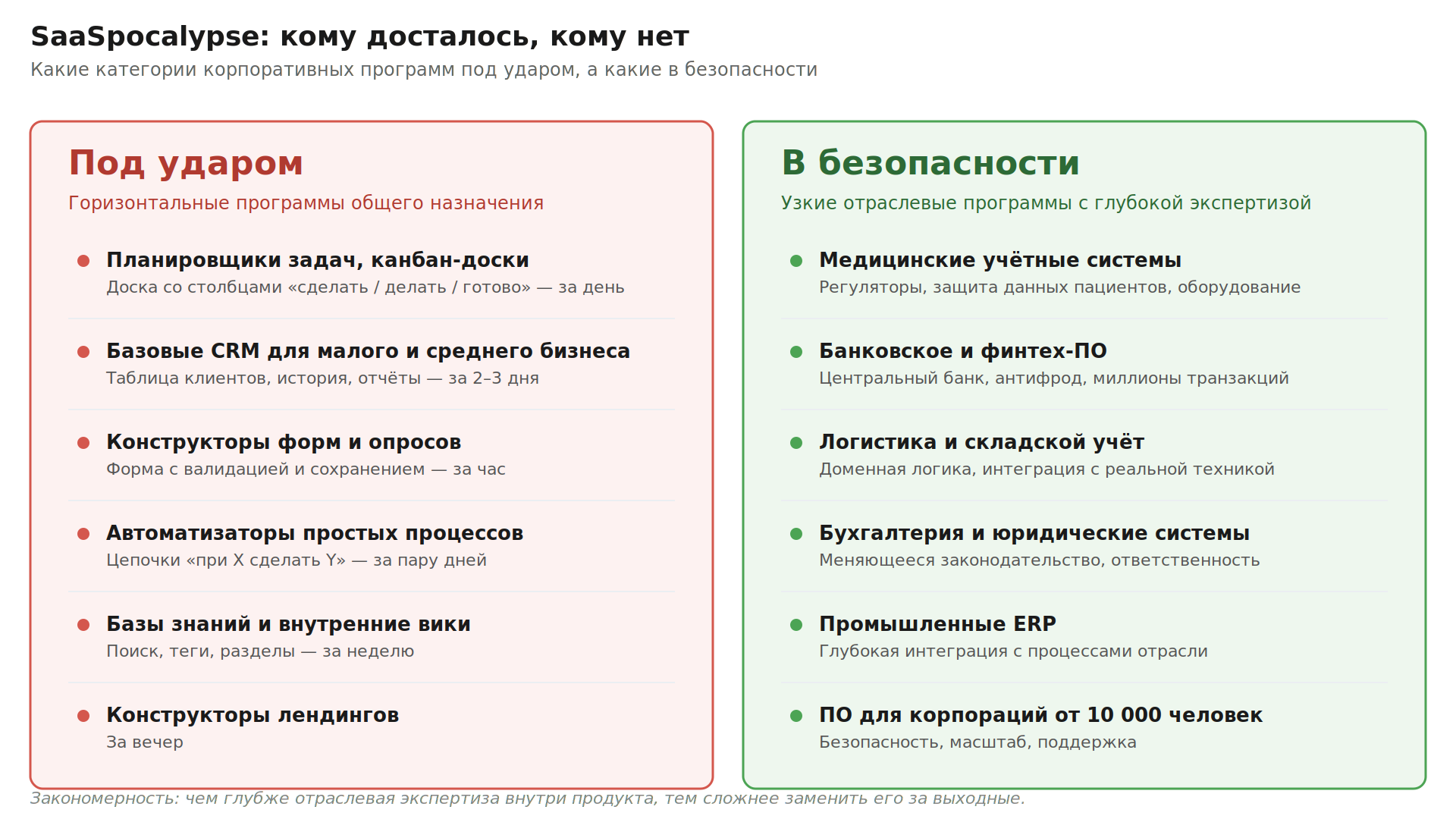Click 'Меняющееся законодательство, ответственность'
This screenshot has height=819, width=1456.
(1039, 560)
